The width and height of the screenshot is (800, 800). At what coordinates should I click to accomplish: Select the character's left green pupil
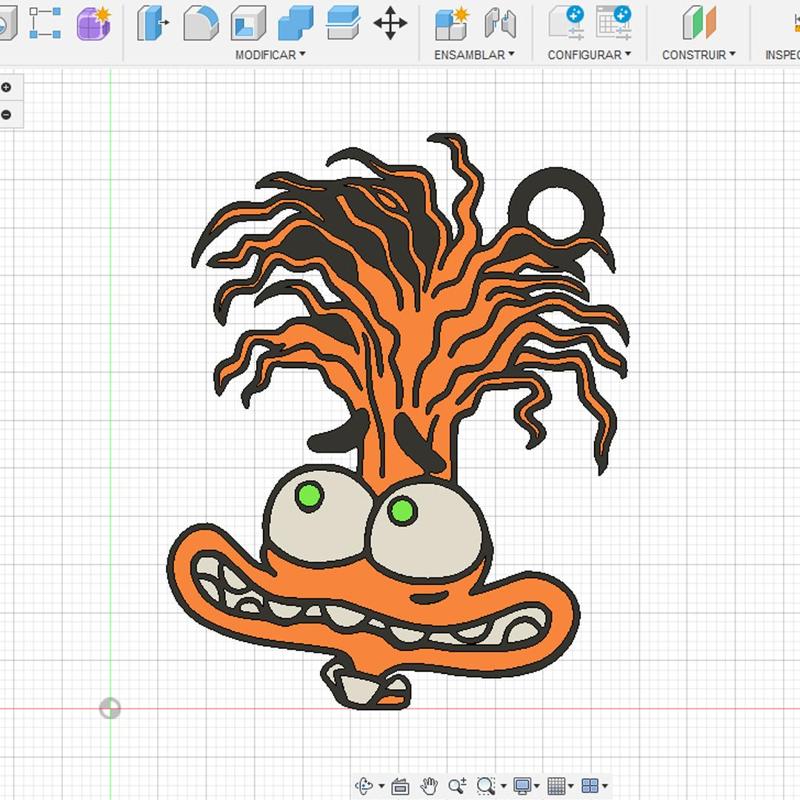tap(309, 495)
